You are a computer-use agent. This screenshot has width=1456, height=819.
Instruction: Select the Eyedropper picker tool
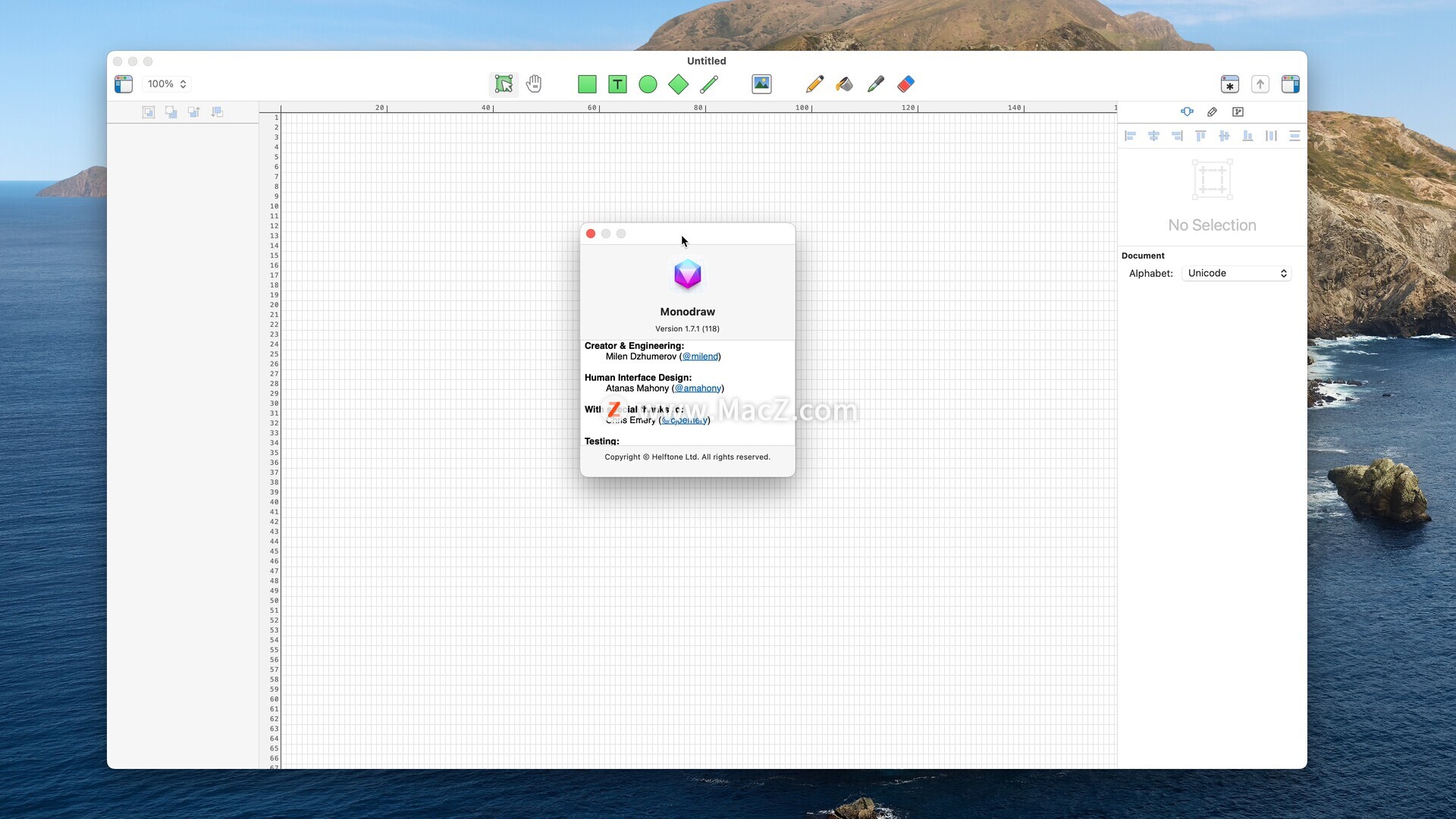[876, 84]
